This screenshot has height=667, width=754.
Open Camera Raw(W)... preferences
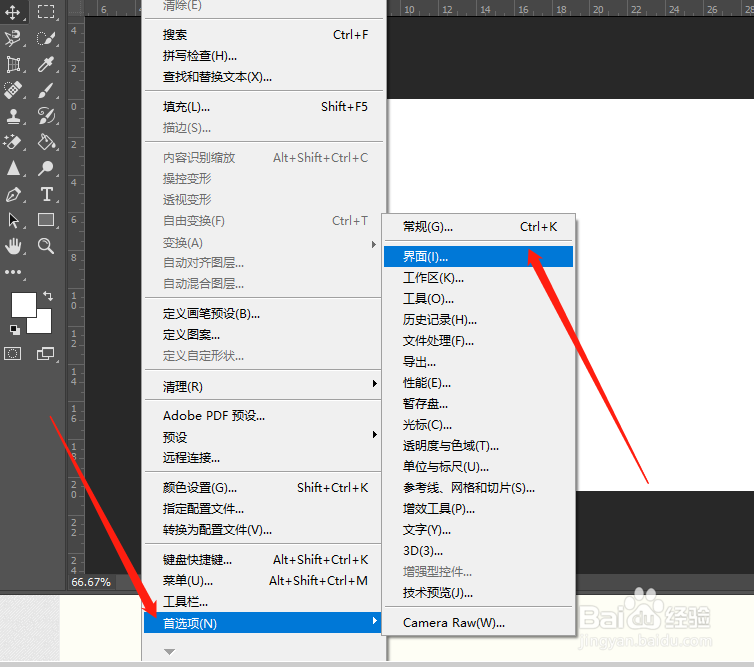(x=478, y=623)
